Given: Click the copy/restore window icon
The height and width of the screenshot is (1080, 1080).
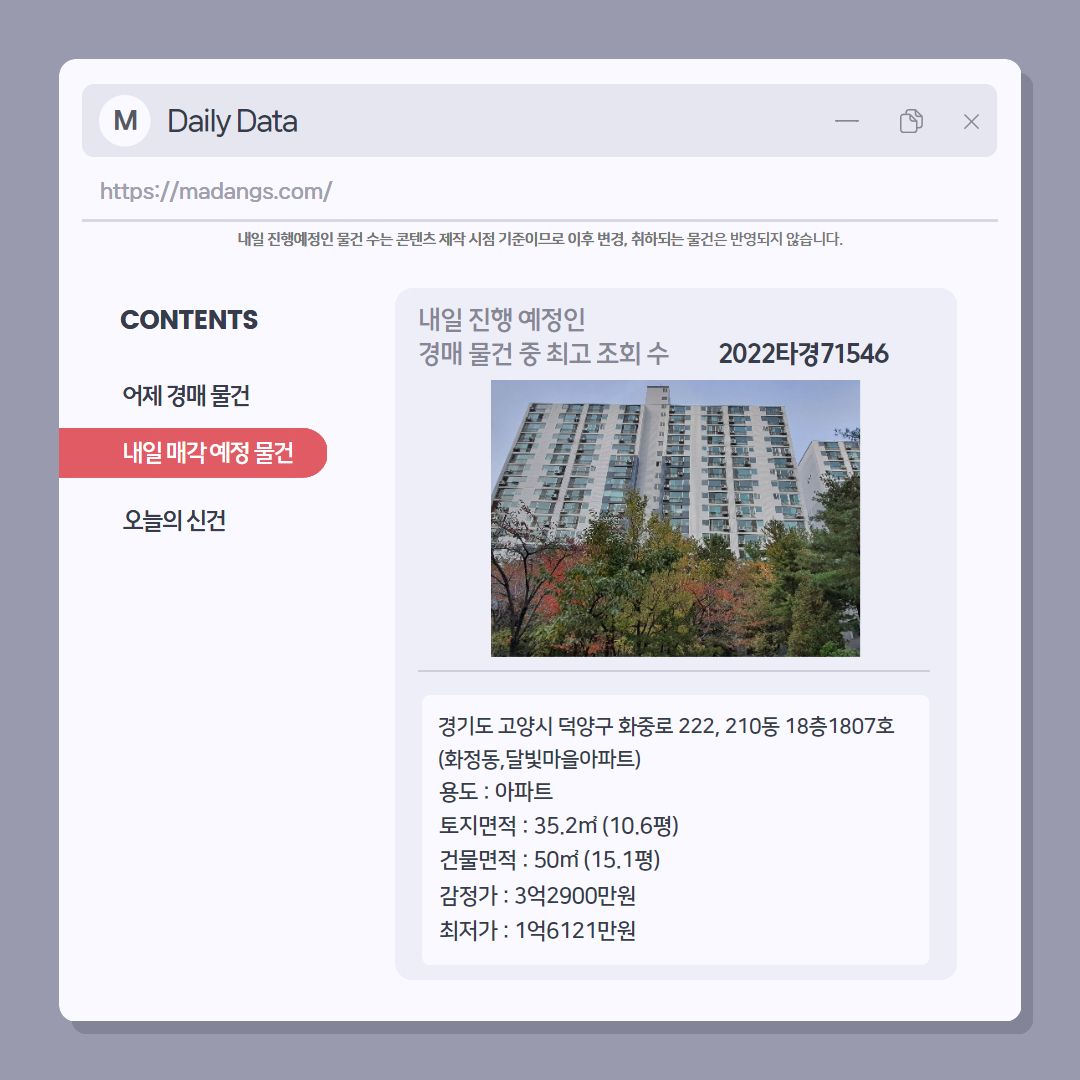Looking at the screenshot, I should (911, 121).
